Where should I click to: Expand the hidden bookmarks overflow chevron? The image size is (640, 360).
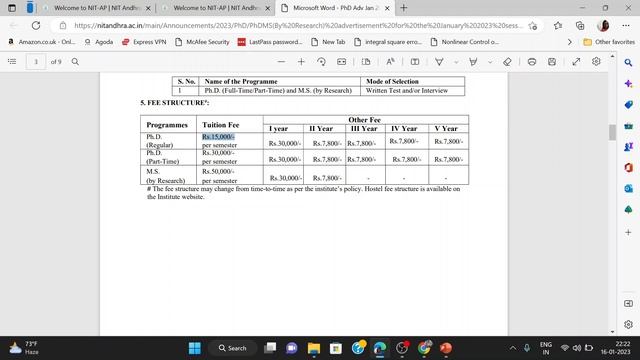tap(569, 42)
